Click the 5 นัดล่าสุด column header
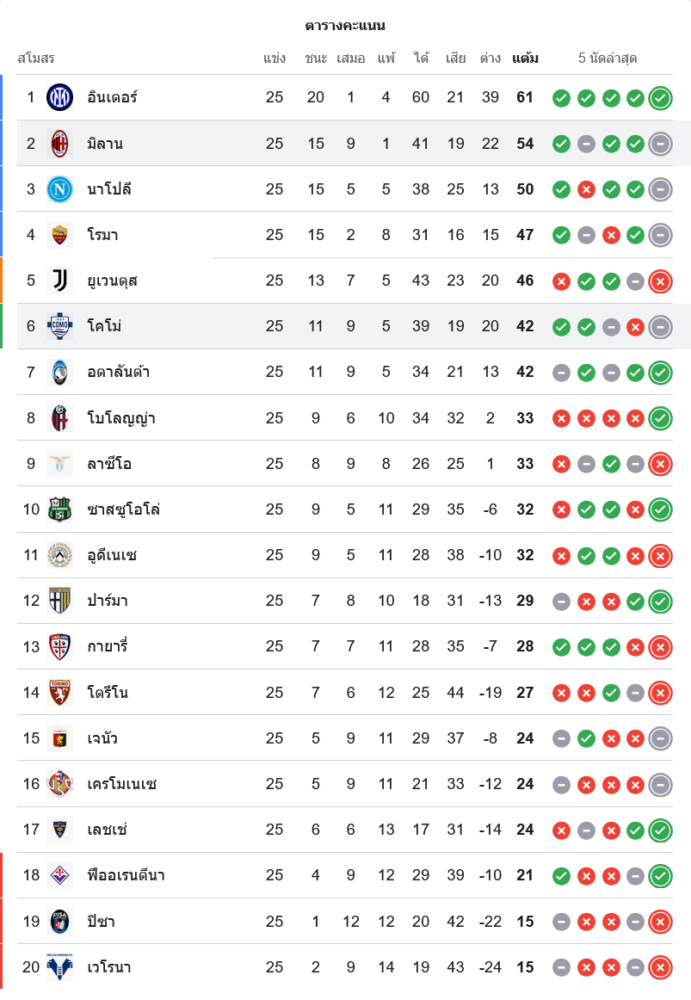 point(608,58)
